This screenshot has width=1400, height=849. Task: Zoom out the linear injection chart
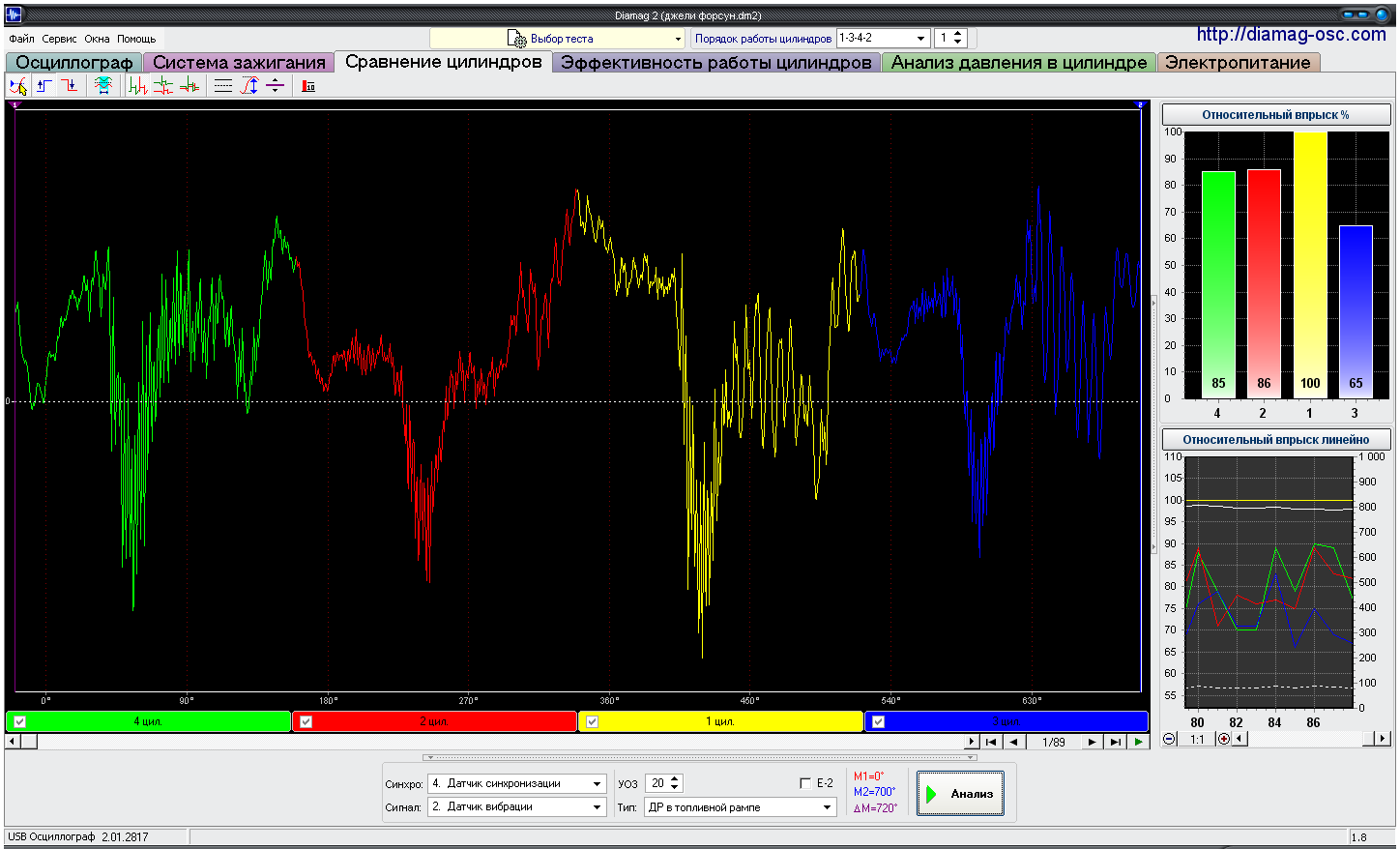pyautogui.click(x=1170, y=739)
